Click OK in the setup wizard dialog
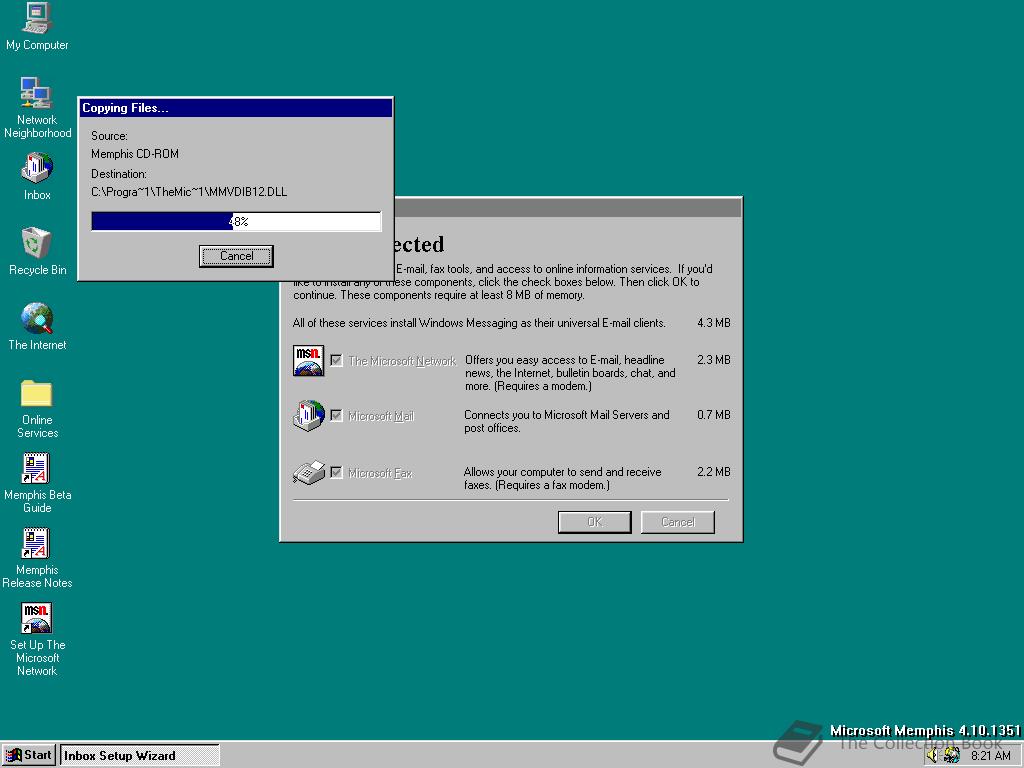This screenshot has width=1024, height=768. (x=594, y=522)
